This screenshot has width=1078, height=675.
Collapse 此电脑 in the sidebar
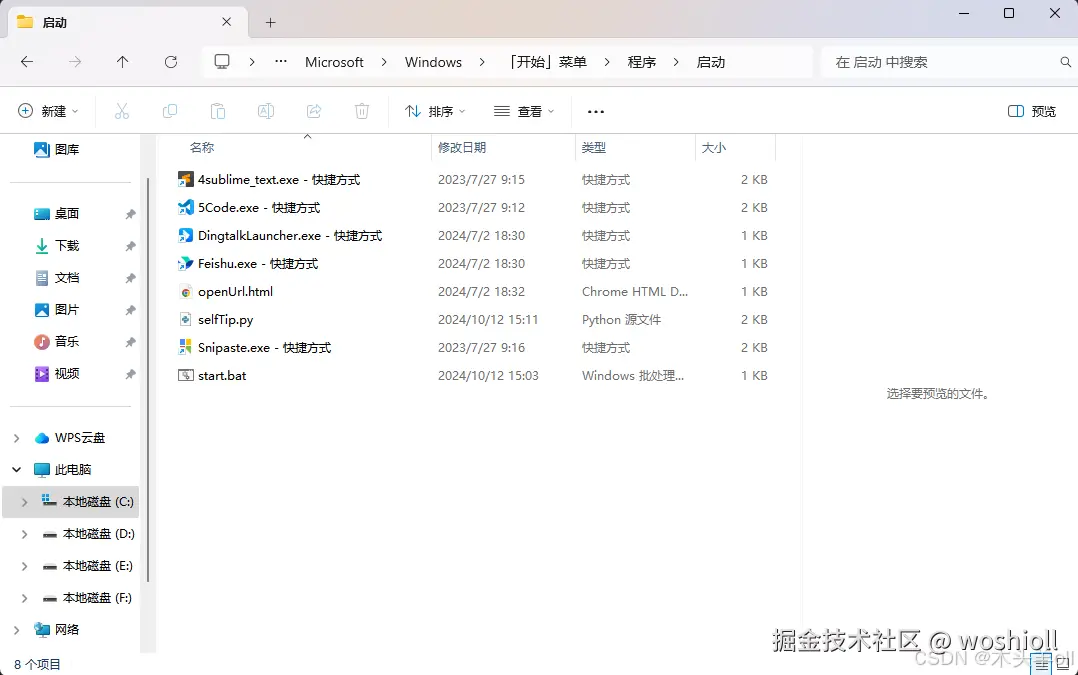(x=14, y=469)
